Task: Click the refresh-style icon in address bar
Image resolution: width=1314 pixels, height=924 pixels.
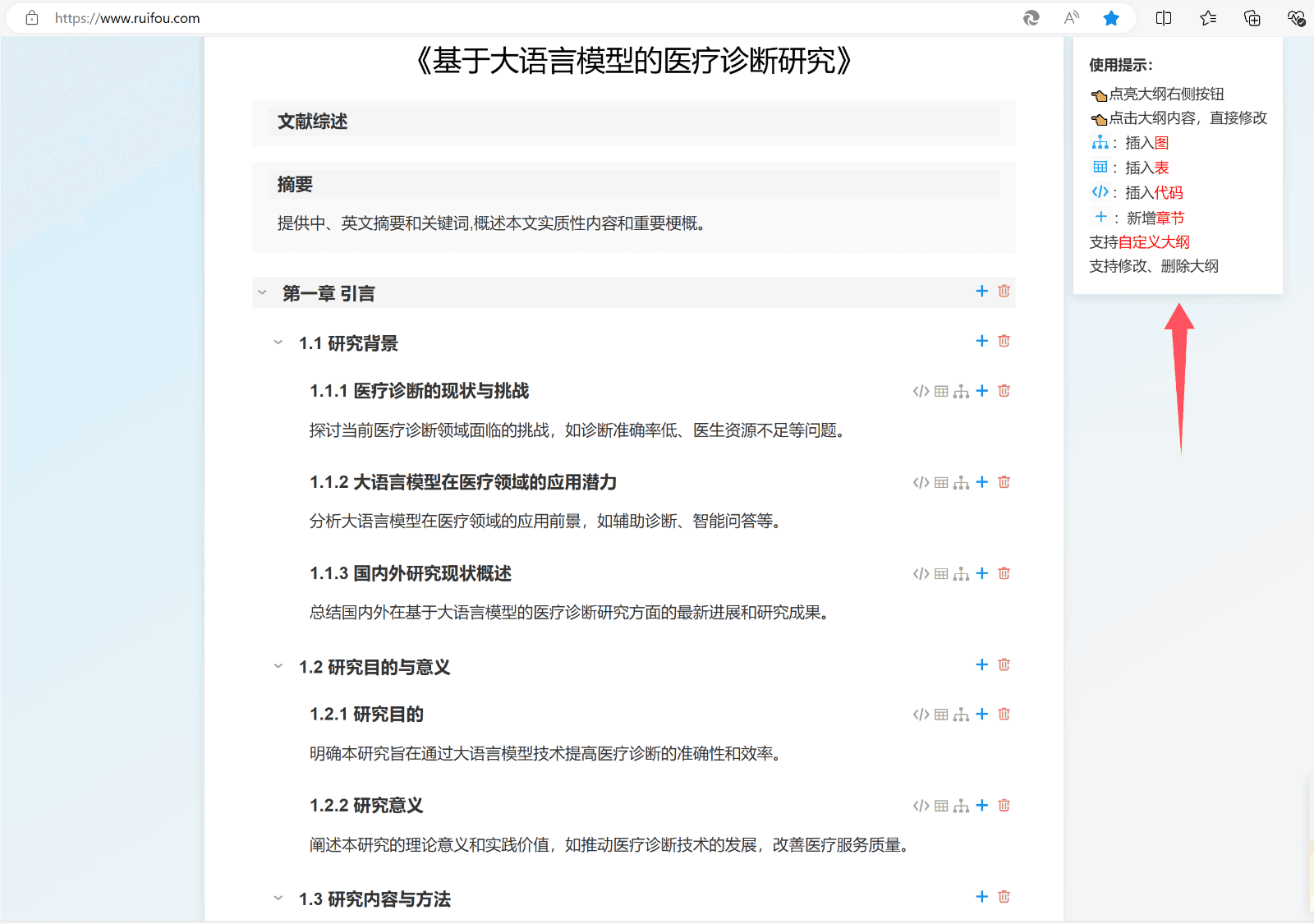Action: point(1031,18)
